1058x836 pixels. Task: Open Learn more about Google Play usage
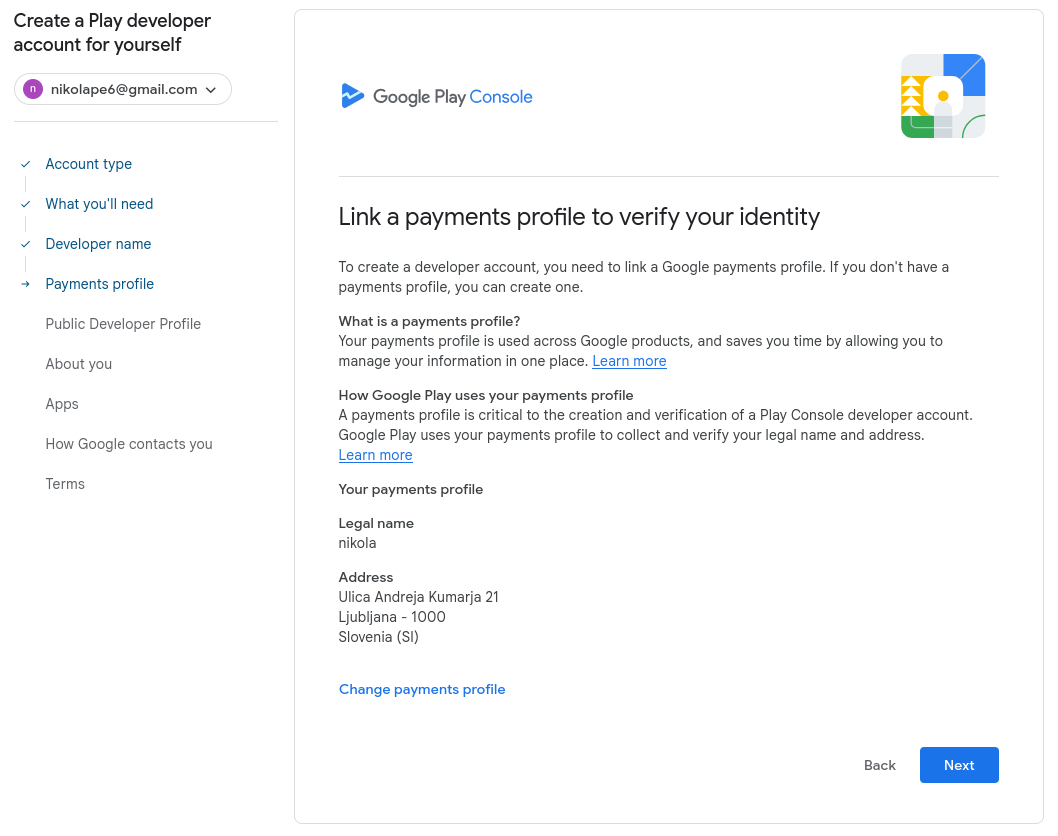click(375, 455)
